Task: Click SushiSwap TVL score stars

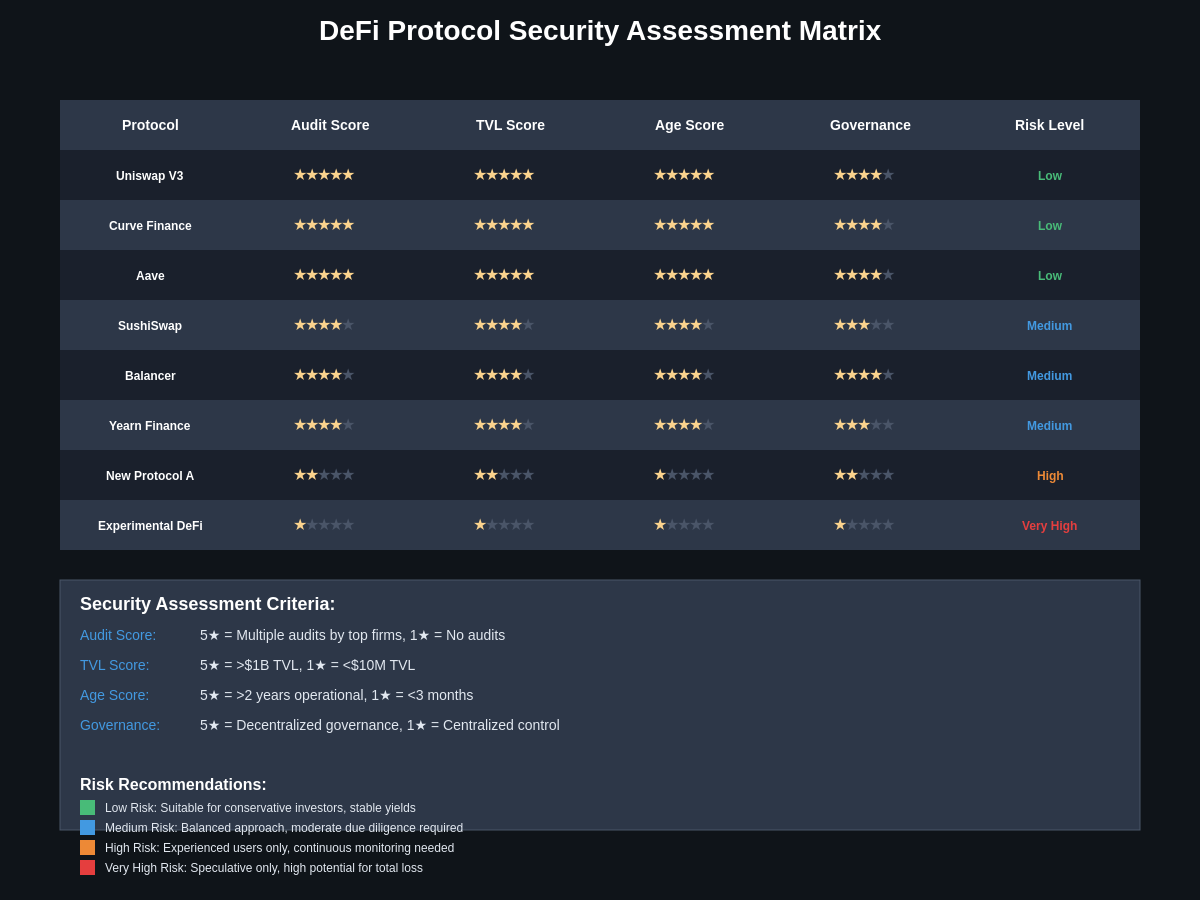Action: click(504, 325)
